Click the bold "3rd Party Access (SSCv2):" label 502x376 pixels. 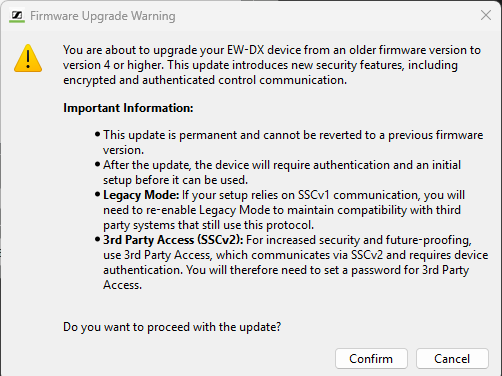click(x=173, y=240)
